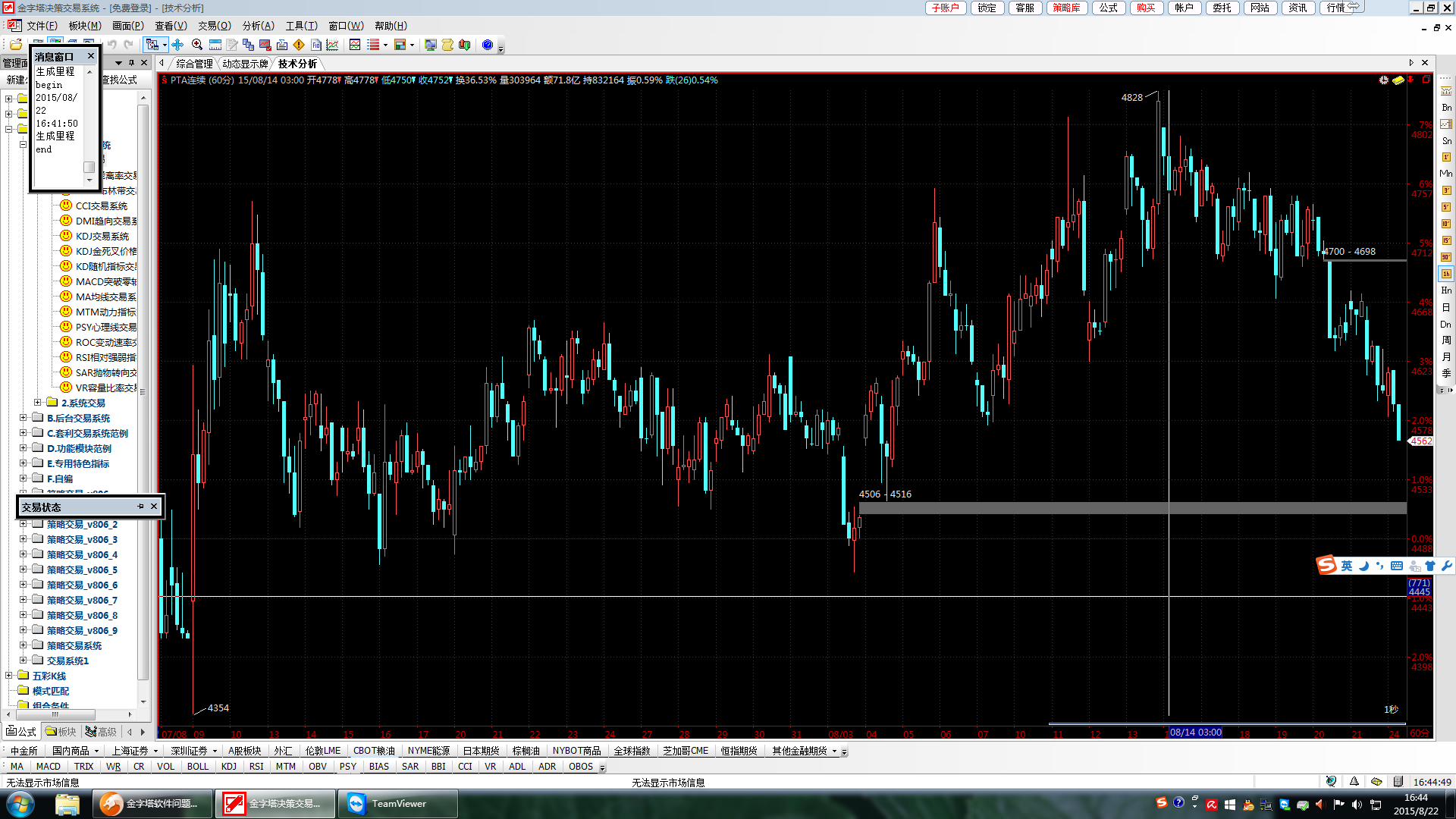Select the MACD indicator button

point(48,767)
